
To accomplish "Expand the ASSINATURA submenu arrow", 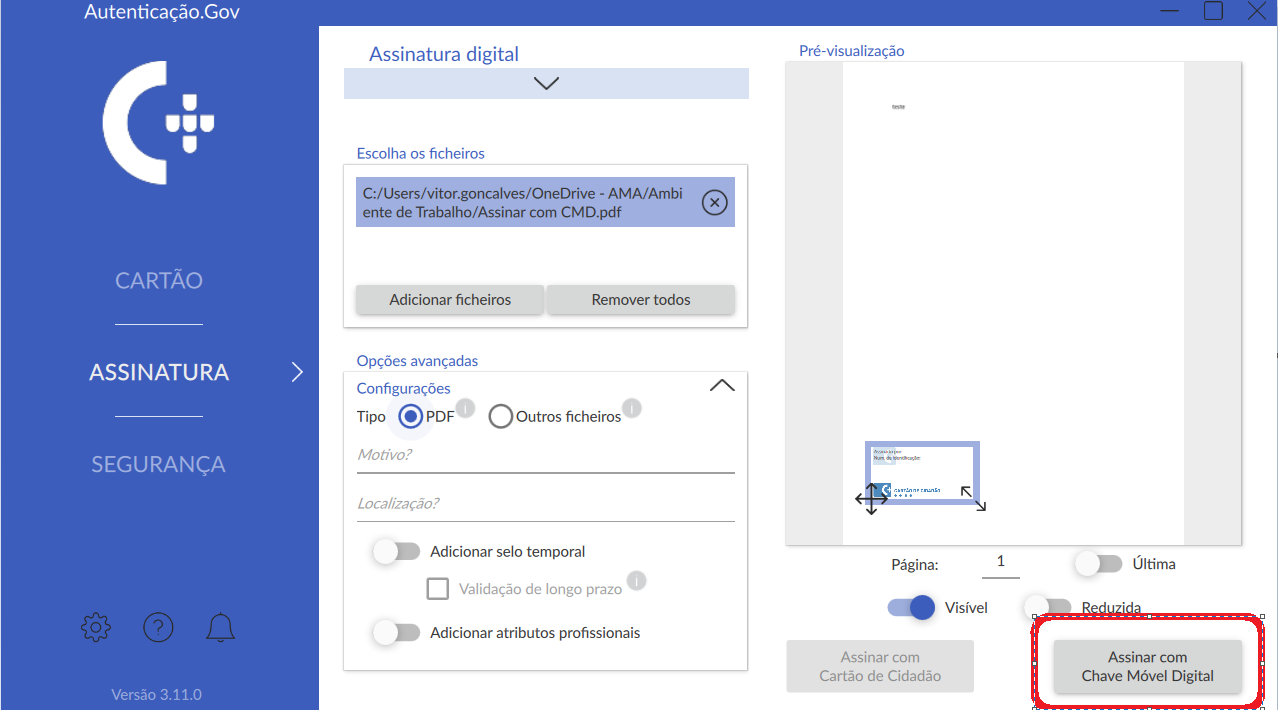I will pos(297,372).
